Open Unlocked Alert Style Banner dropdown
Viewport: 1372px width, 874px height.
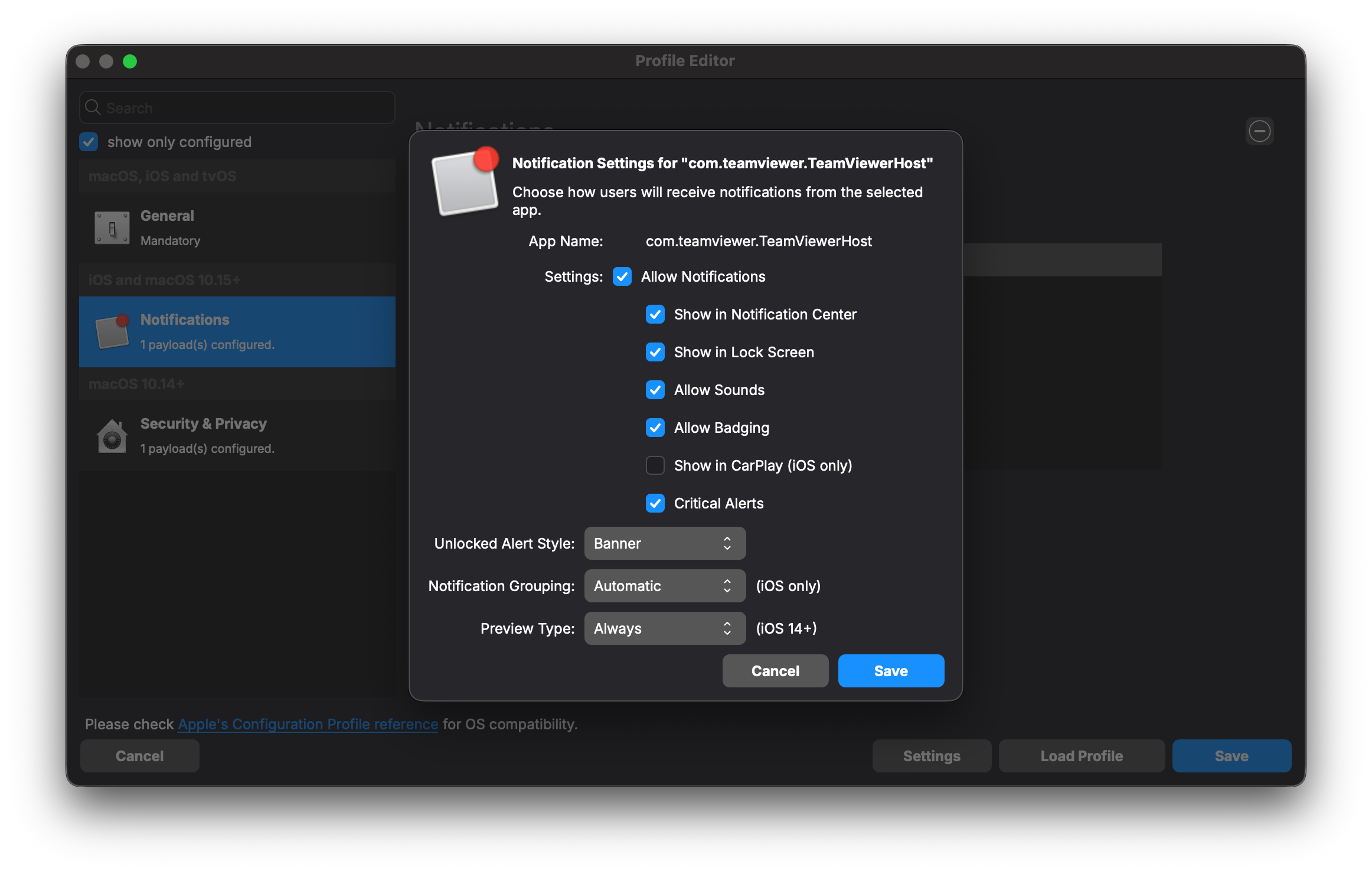tap(665, 543)
